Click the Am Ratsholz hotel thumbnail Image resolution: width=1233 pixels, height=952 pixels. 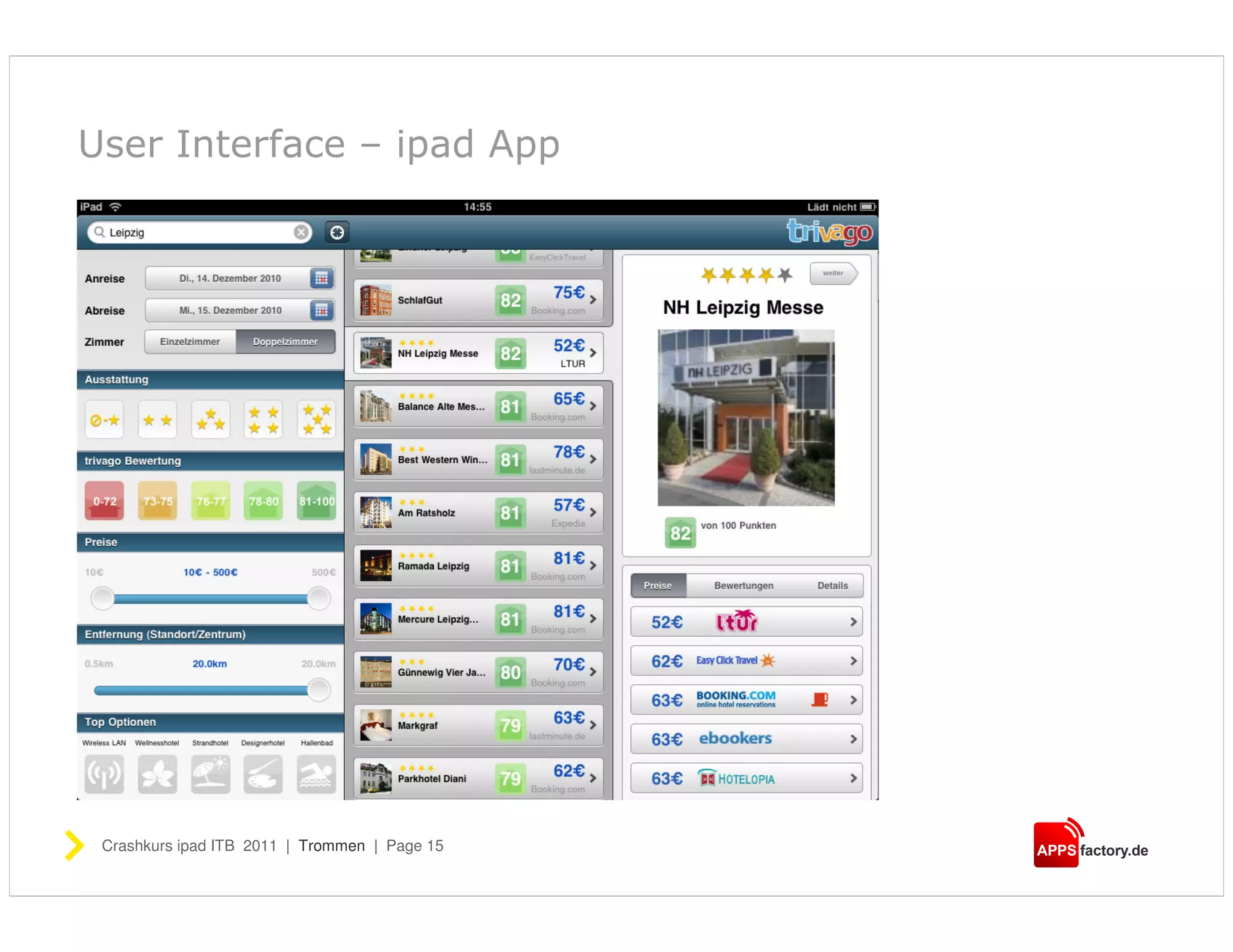(x=376, y=513)
